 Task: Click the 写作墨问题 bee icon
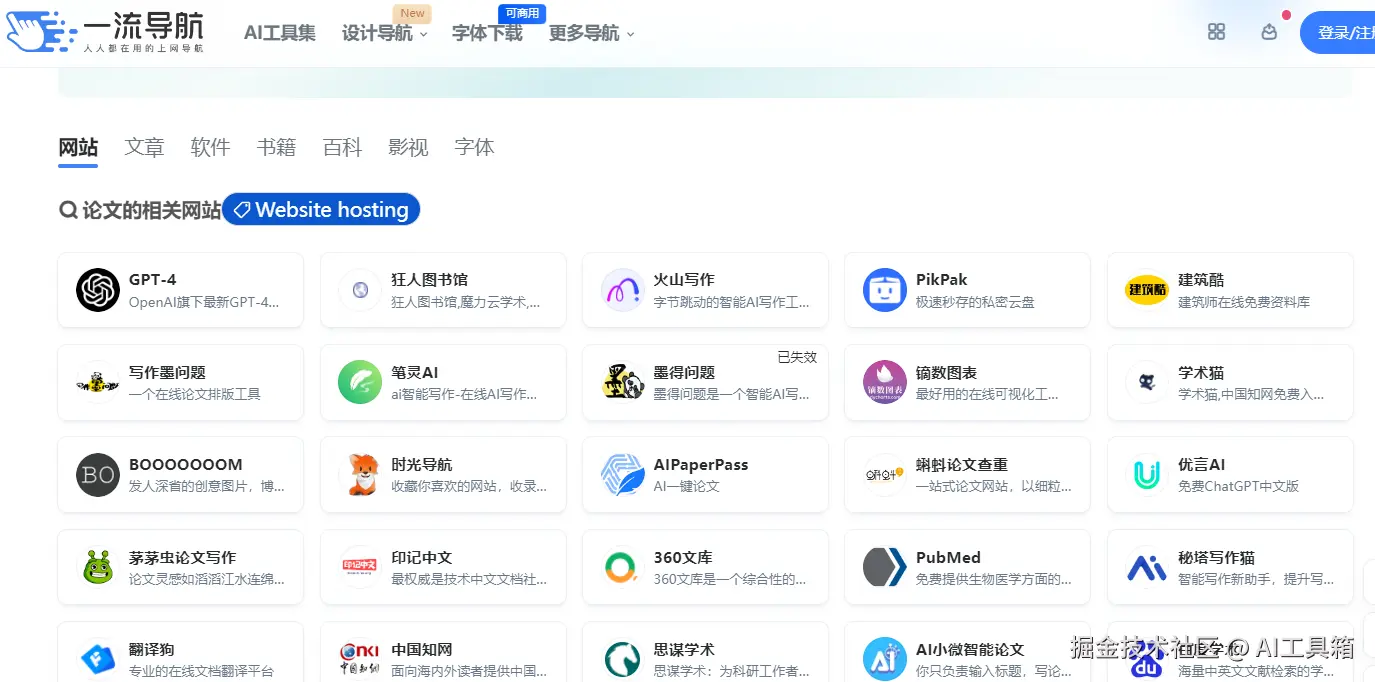tap(98, 382)
